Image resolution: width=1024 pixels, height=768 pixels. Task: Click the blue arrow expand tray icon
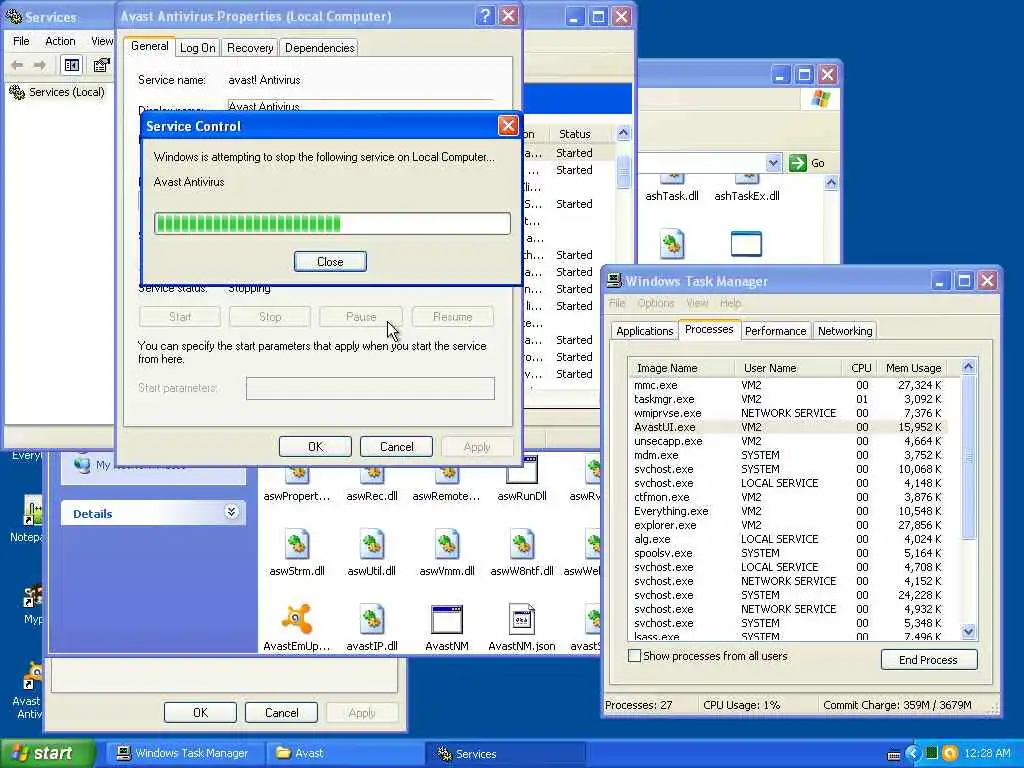point(913,753)
